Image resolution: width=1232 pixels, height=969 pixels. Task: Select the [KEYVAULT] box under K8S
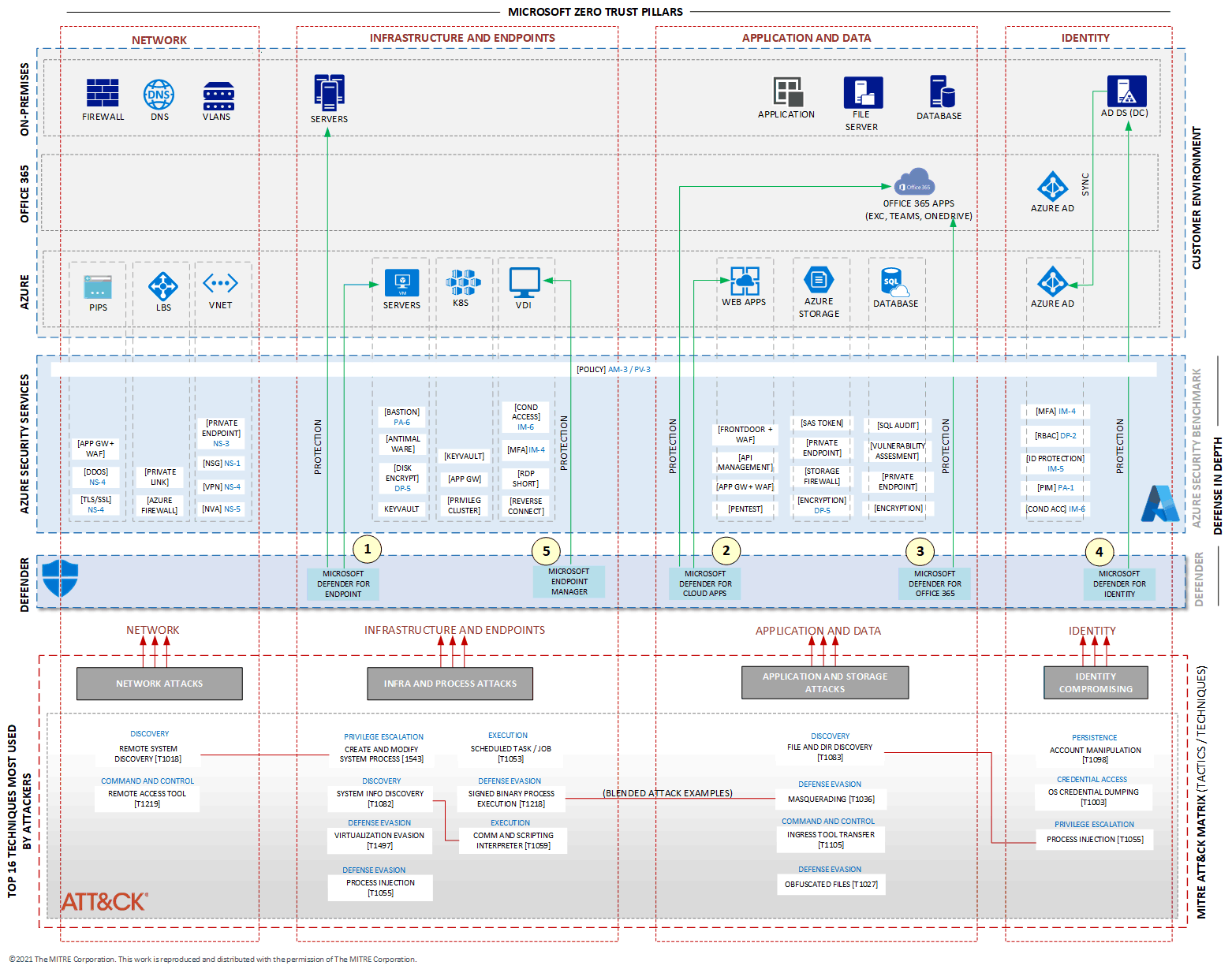464,457
